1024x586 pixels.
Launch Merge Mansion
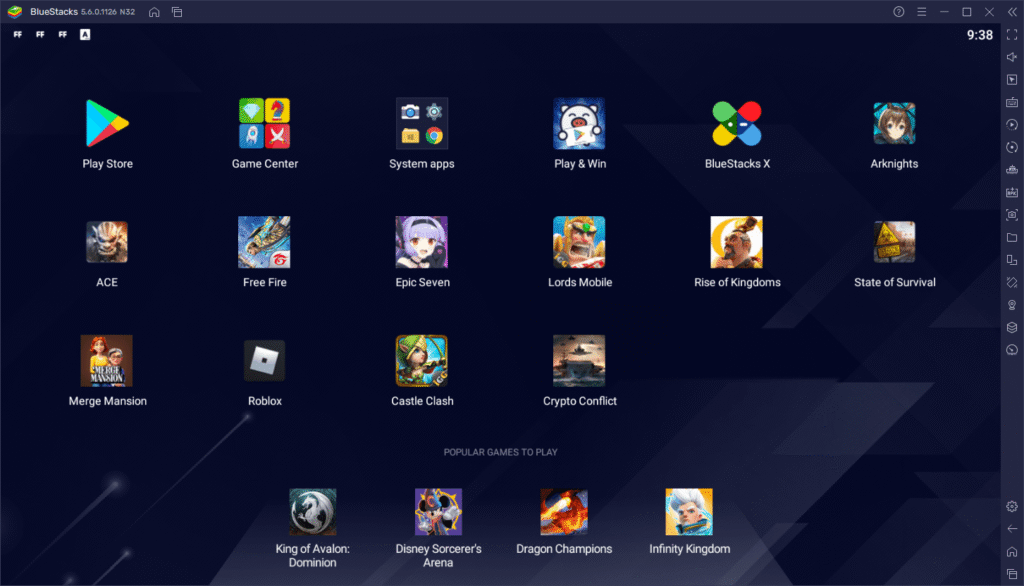point(107,361)
